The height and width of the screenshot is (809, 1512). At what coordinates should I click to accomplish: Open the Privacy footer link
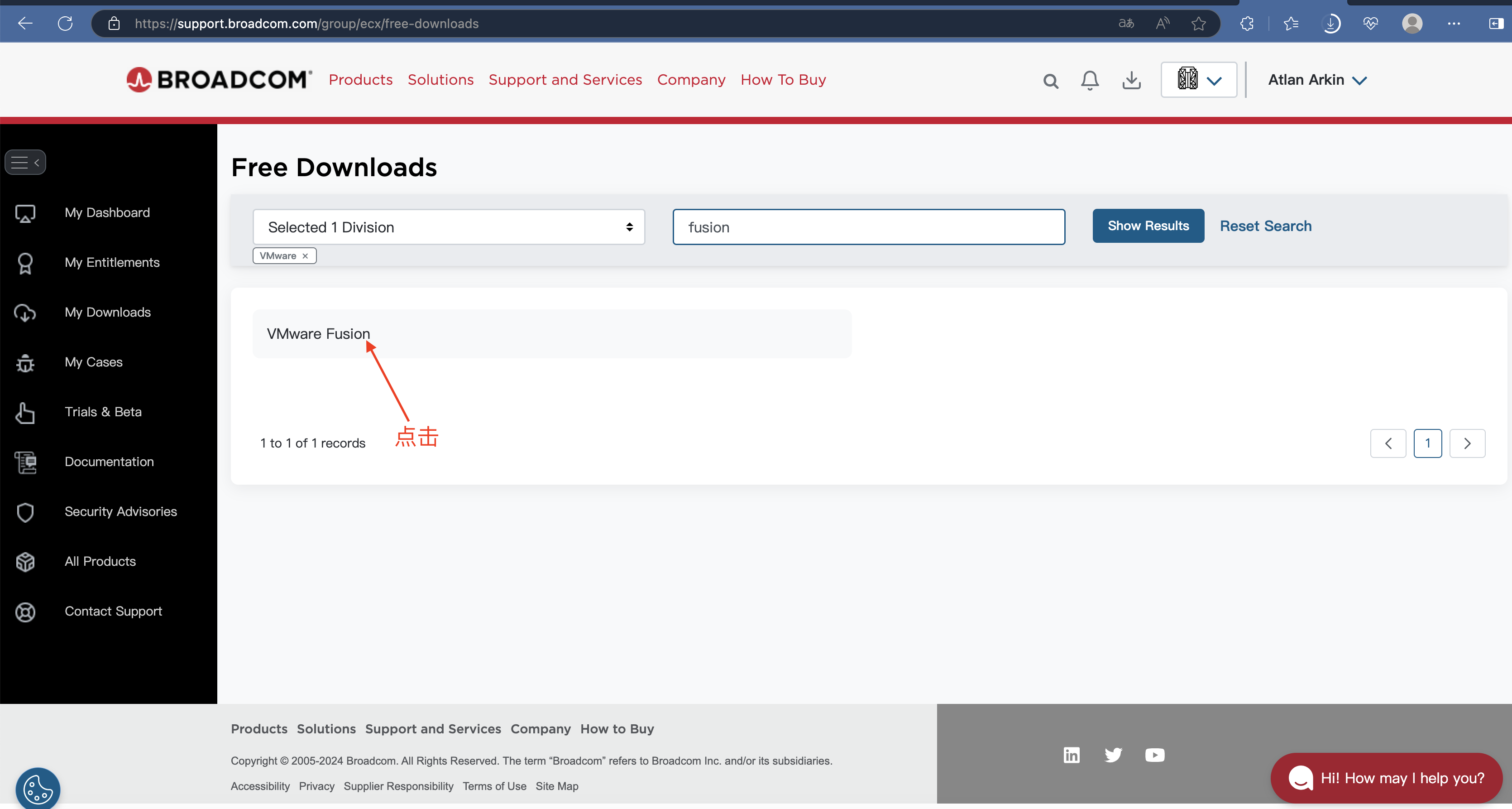pos(316,786)
